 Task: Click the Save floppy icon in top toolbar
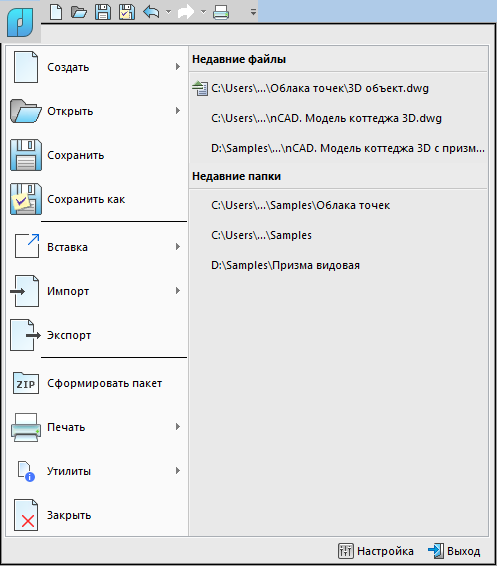click(103, 12)
